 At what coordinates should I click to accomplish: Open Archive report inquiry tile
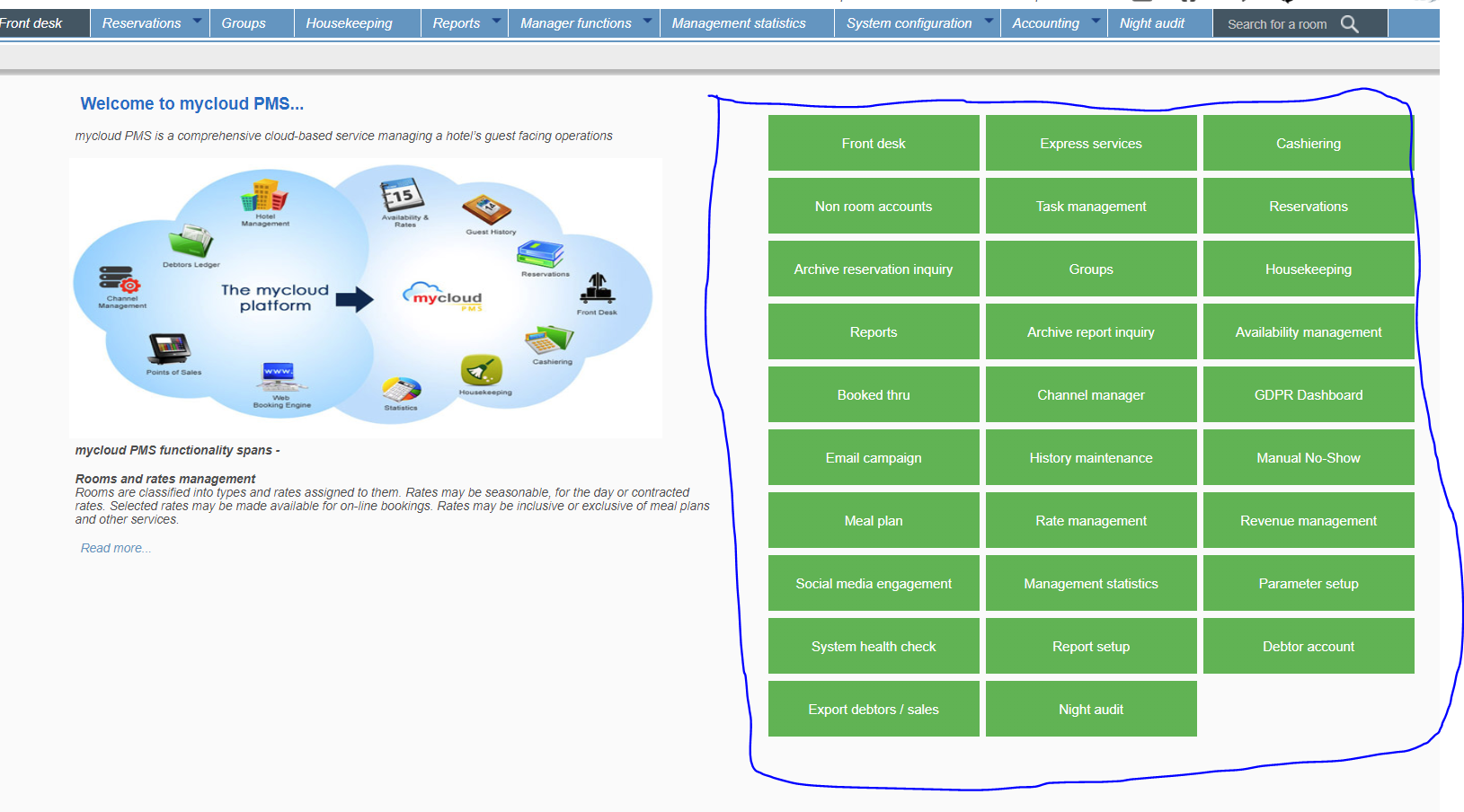1091,331
